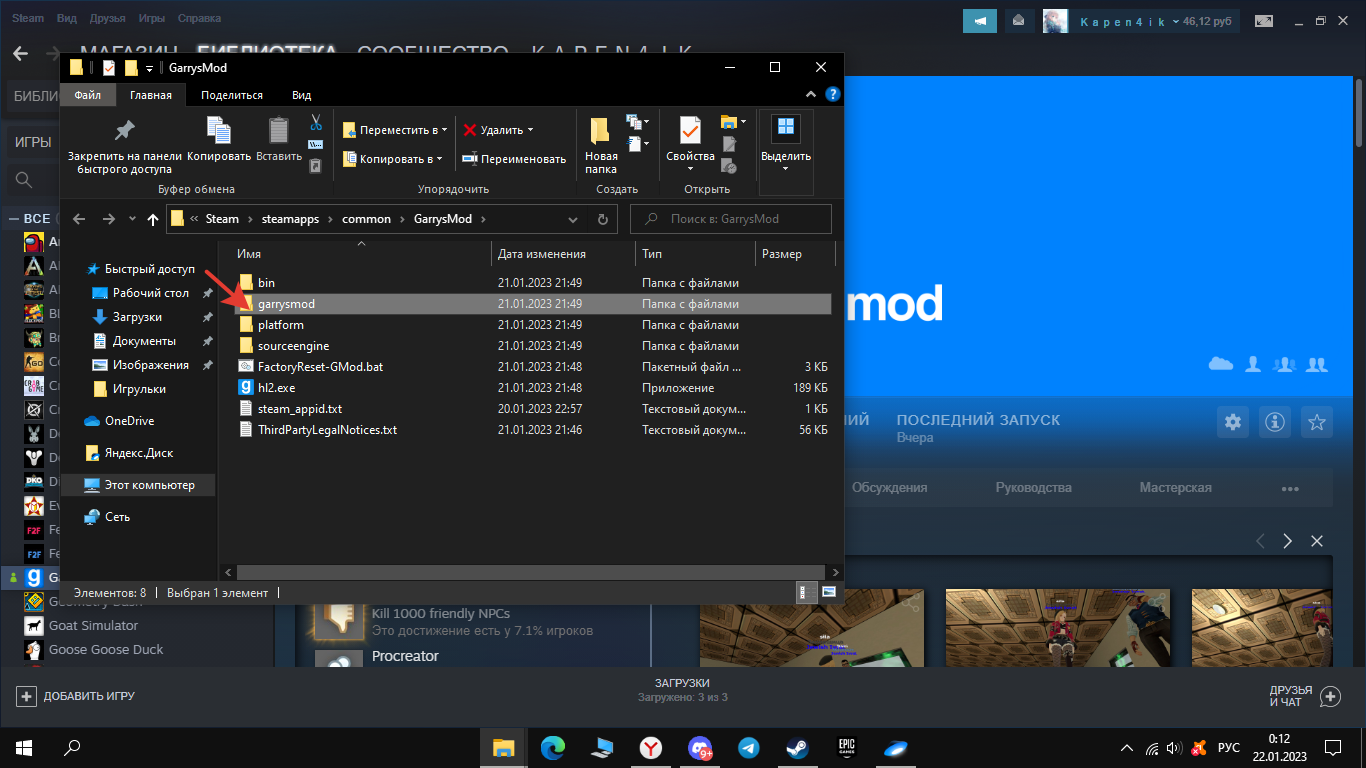Switch Steam to Big Picture mode
This screenshot has width=1366, height=768.
tap(1265, 20)
